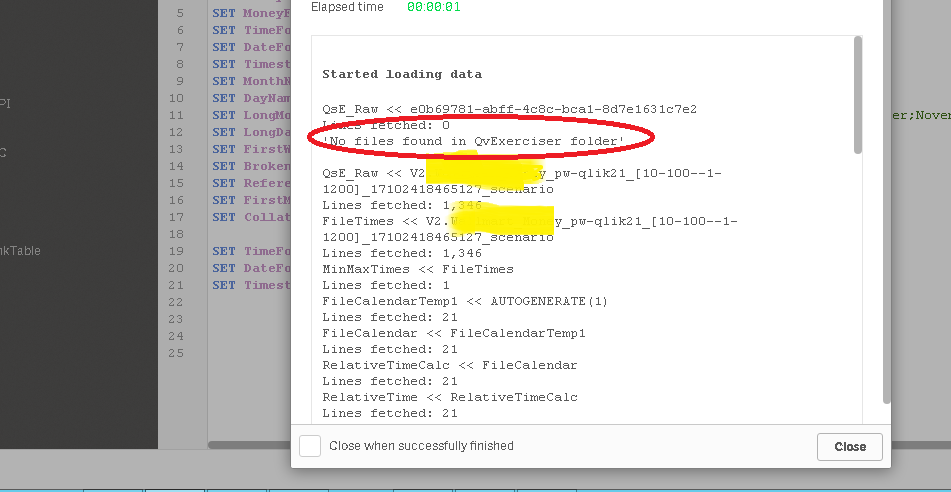The width and height of the screenshot is (951, 492).
Task: Click the load log vertical scrollbar thumb
Action: (x=857, y=95)
